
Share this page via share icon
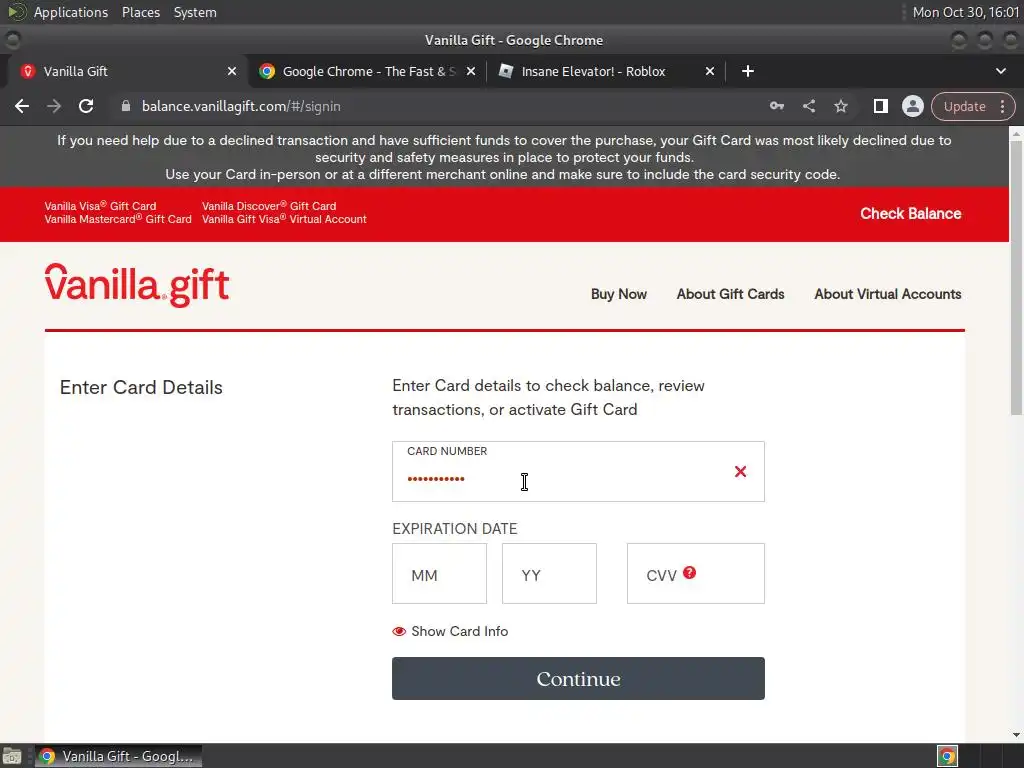809,106
